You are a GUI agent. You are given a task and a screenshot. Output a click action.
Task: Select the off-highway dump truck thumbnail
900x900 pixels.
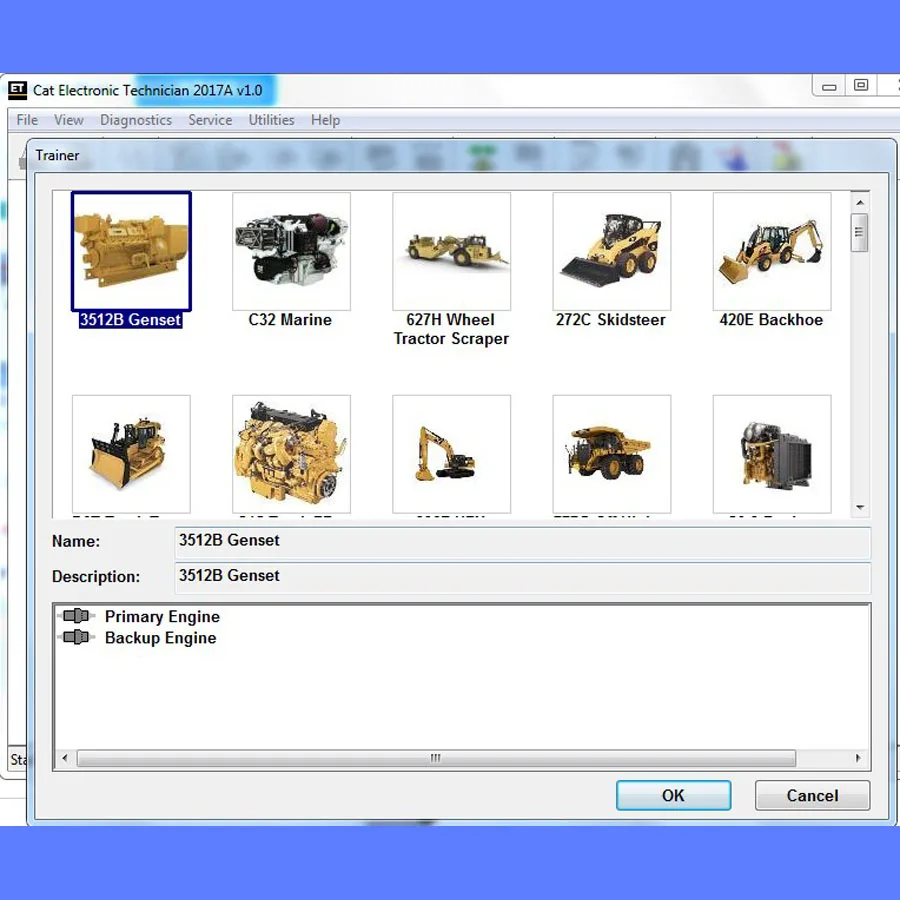tap(612, 454)
